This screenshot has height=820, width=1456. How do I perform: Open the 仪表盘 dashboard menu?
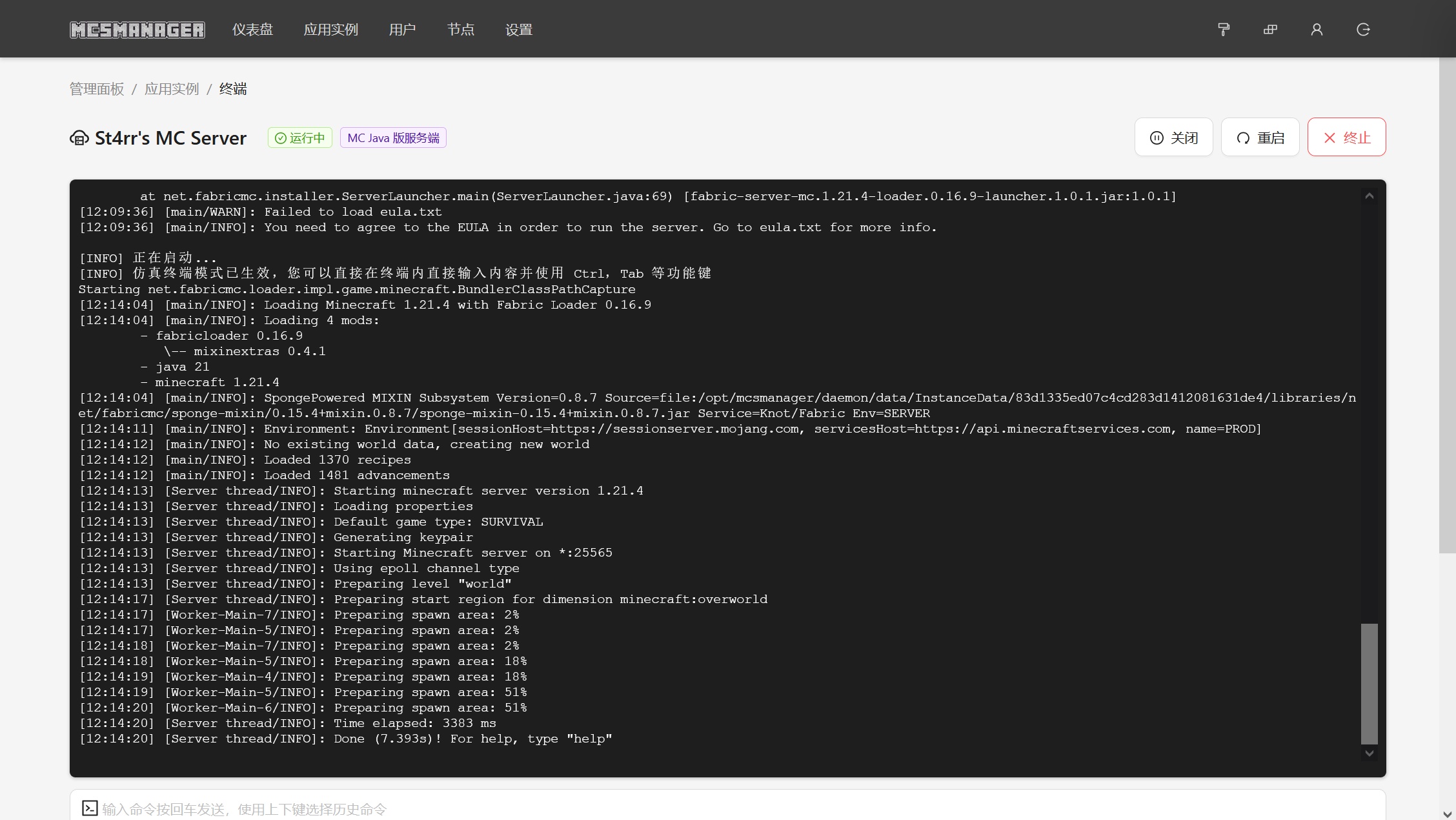click(x=252, y=30)
